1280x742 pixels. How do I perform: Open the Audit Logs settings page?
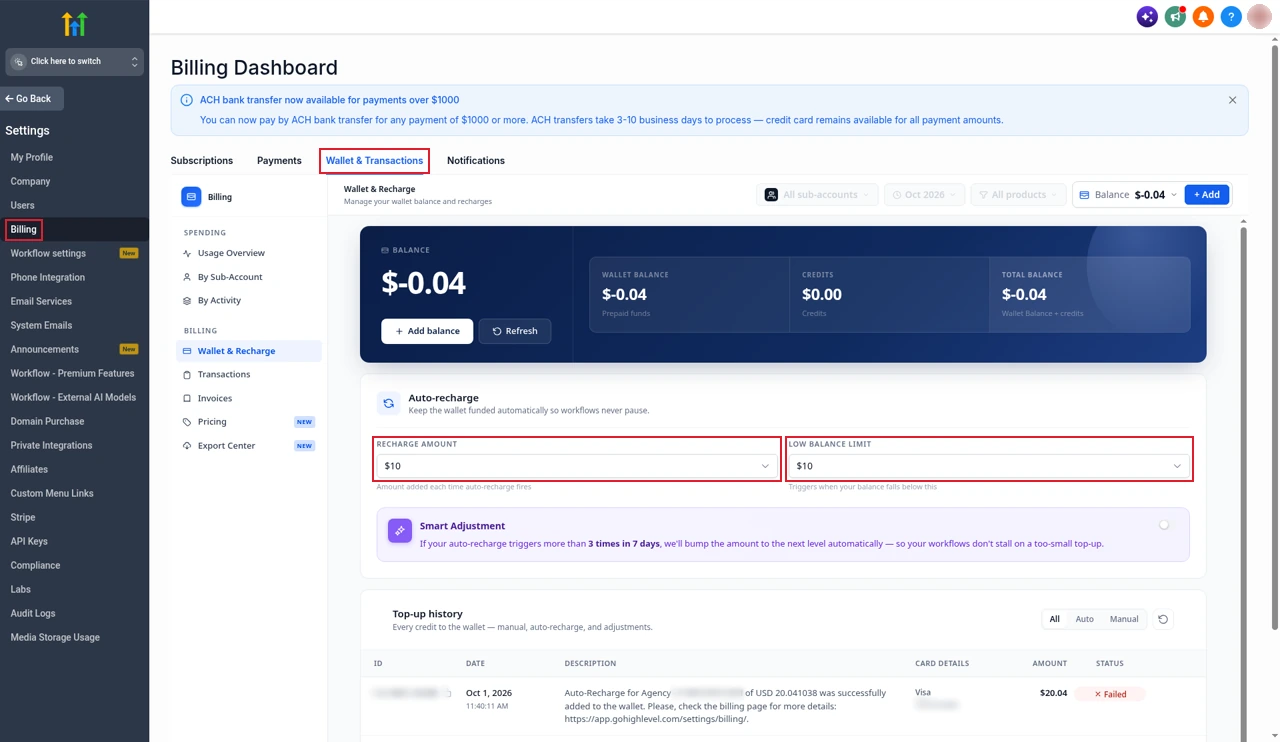33,613
